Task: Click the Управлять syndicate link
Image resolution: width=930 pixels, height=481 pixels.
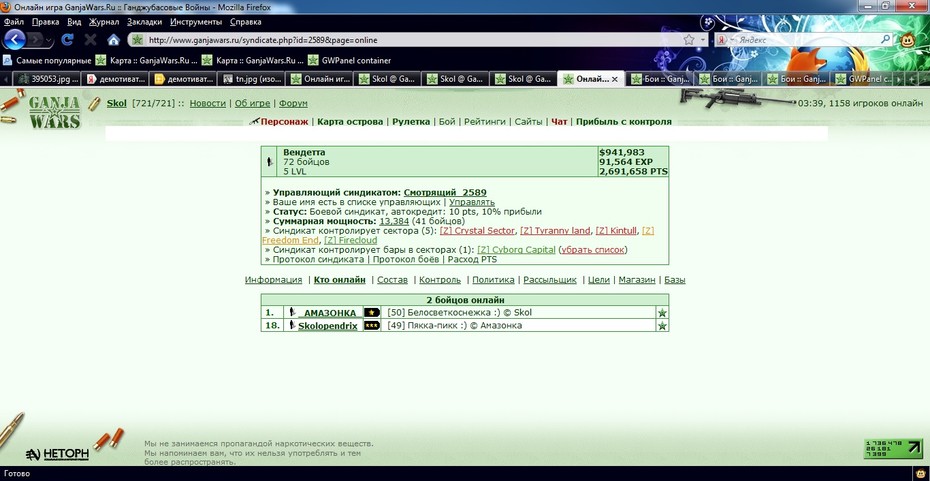Action: [472, 202]
